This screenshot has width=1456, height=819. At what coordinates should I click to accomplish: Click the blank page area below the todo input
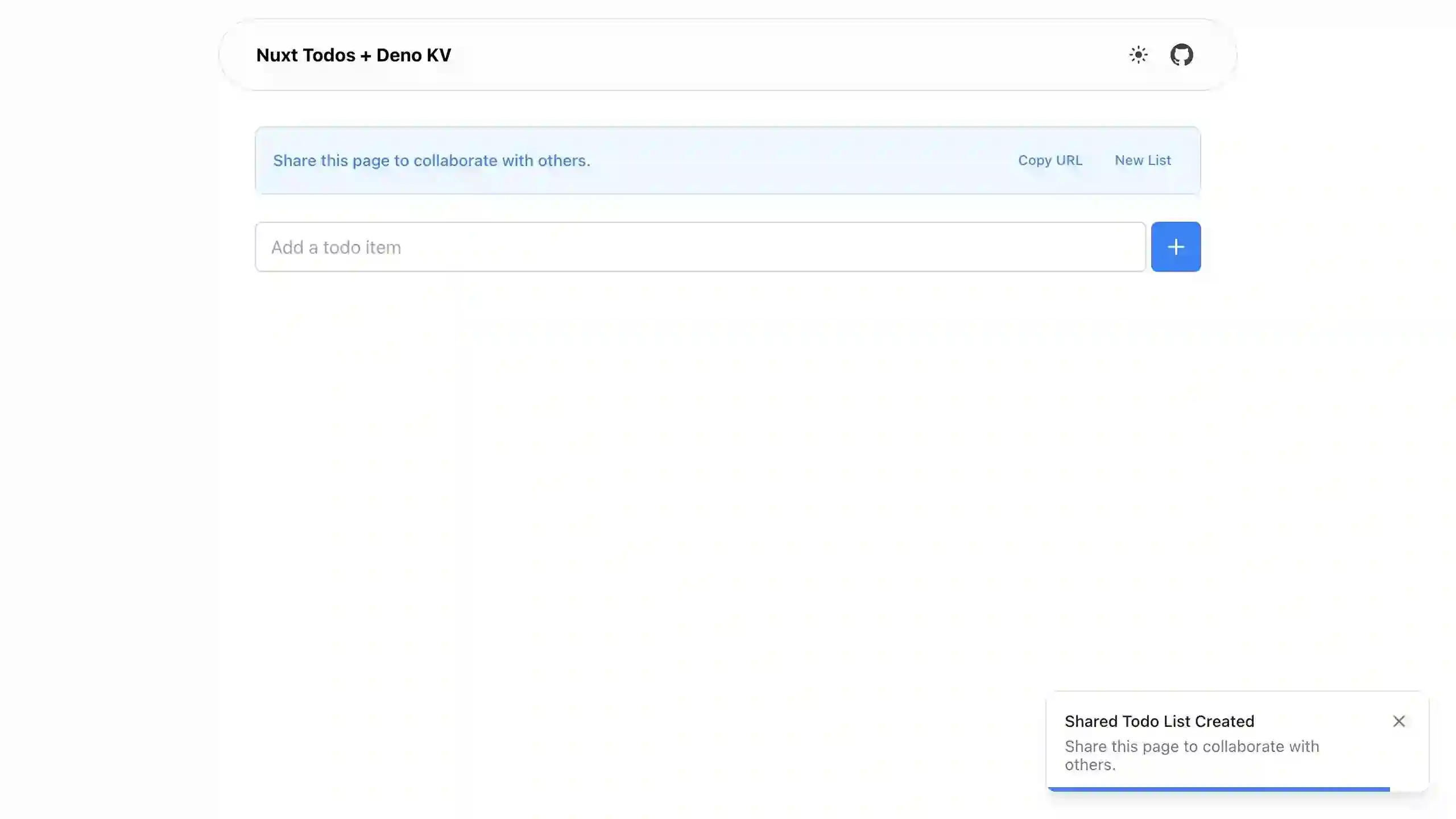click(728, 455)
